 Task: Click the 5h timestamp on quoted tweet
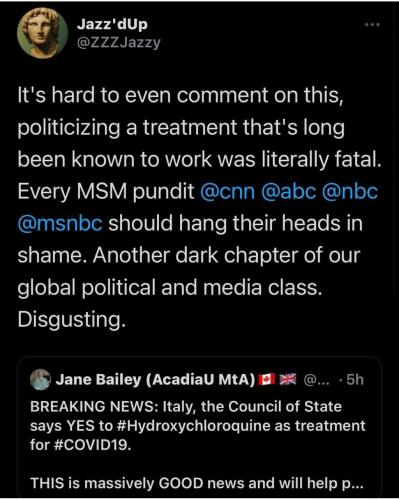pyautogui.click(x=355, y=380)
